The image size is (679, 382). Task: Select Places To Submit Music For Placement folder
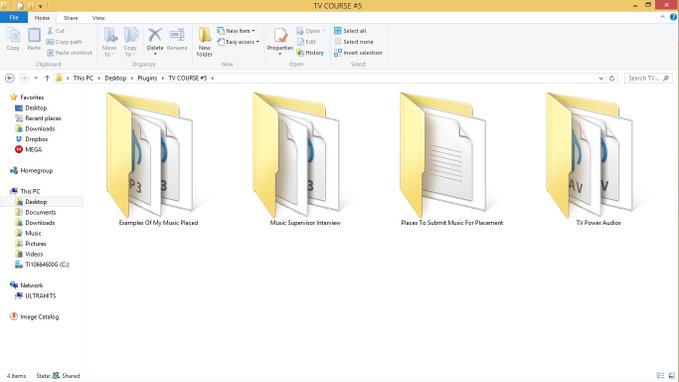pos(452,160)
